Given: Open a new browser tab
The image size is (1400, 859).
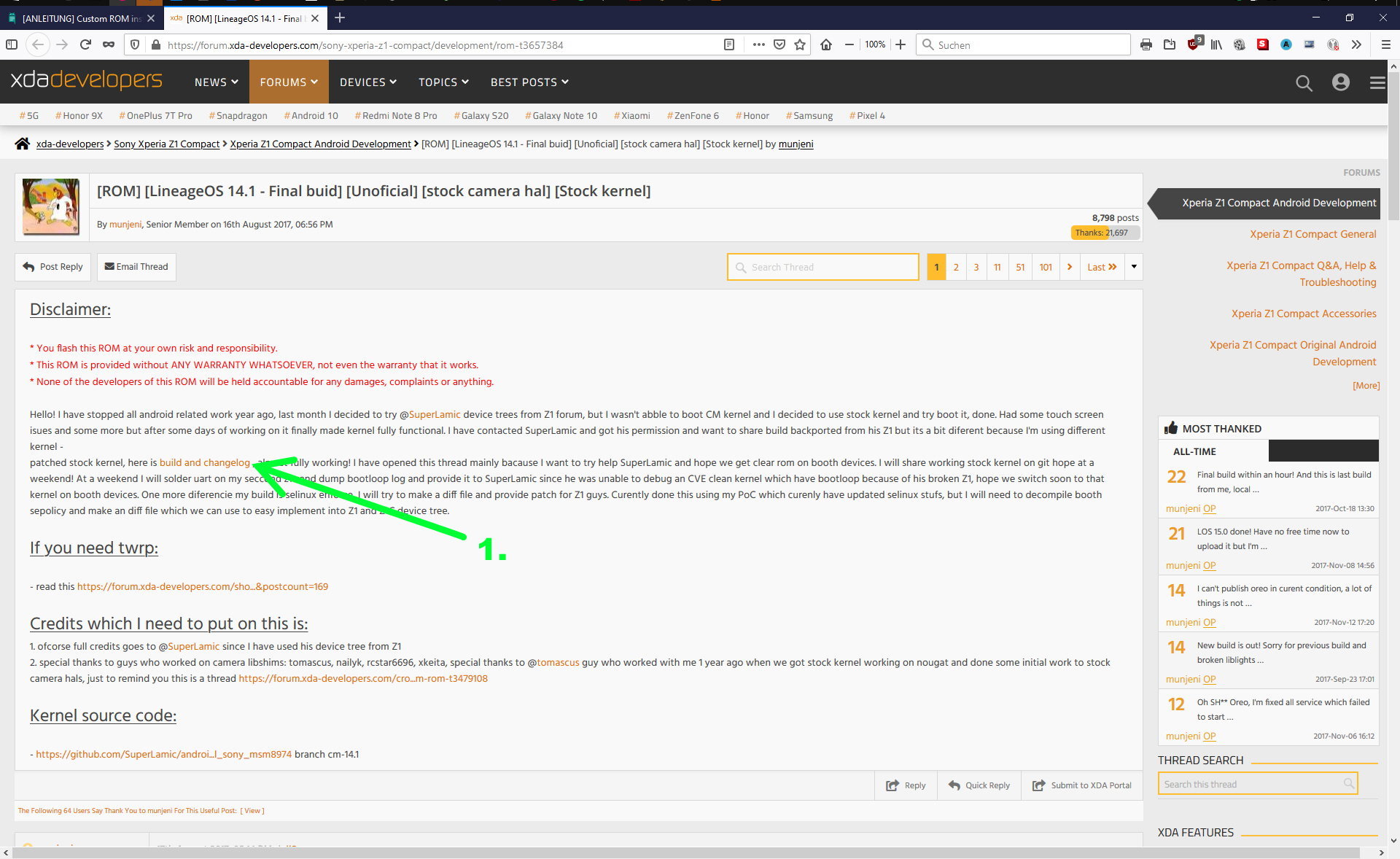Looking at the screenshot, I should 340,18.
